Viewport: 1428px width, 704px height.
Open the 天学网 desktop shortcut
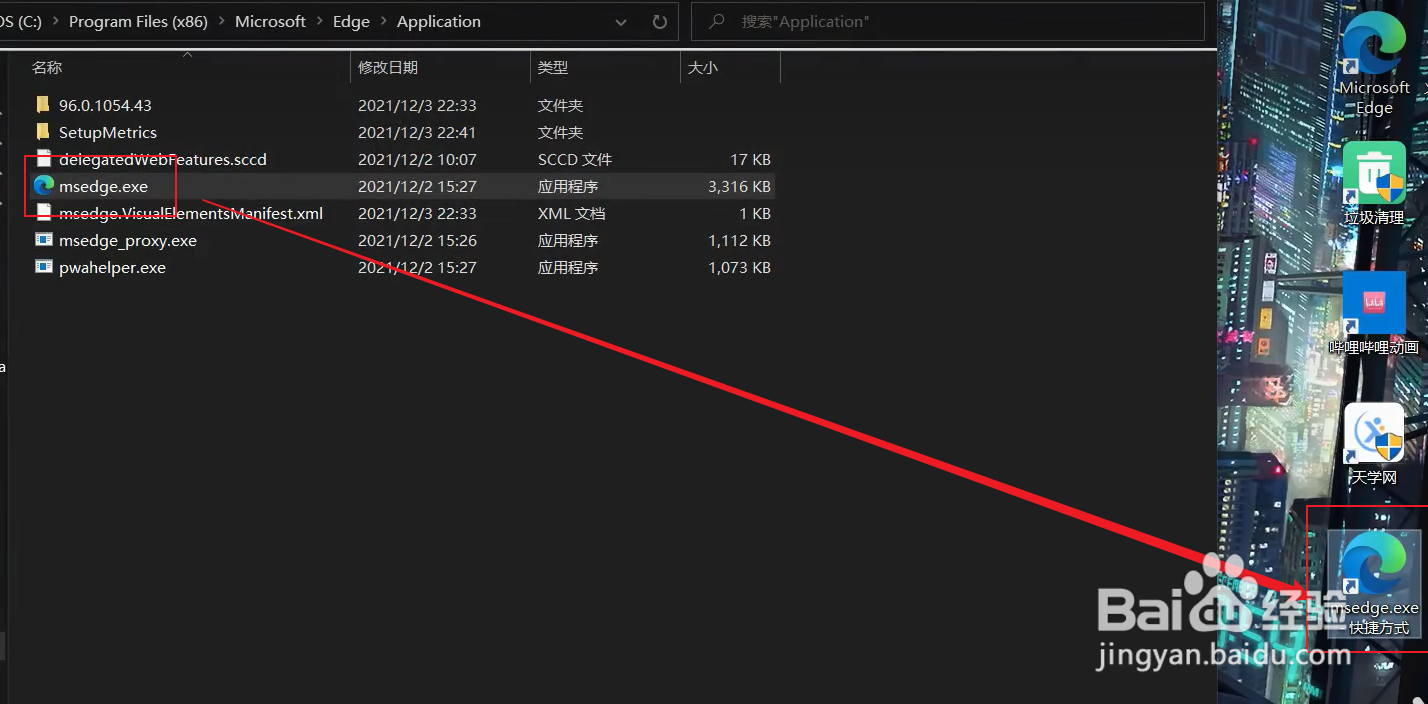[1374, 444]
